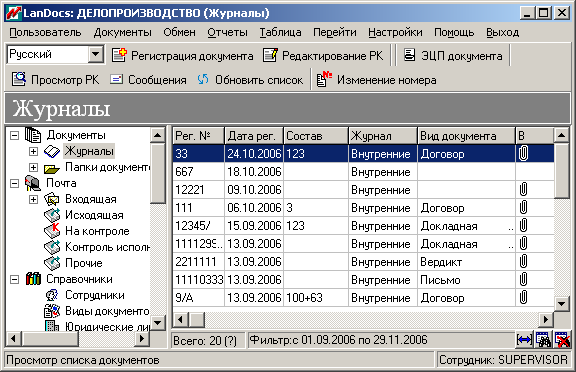This screenshot has height=372, width=576.
Task: Open the Обмен menu
Action: pos(179,33)
